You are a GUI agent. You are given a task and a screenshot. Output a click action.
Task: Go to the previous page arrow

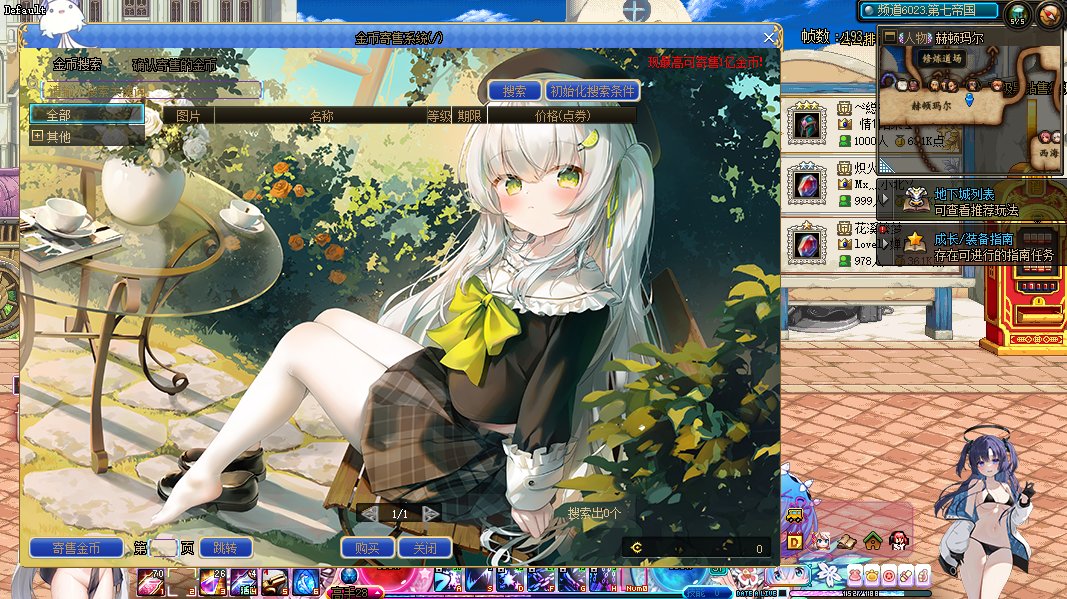pos(369,514)
